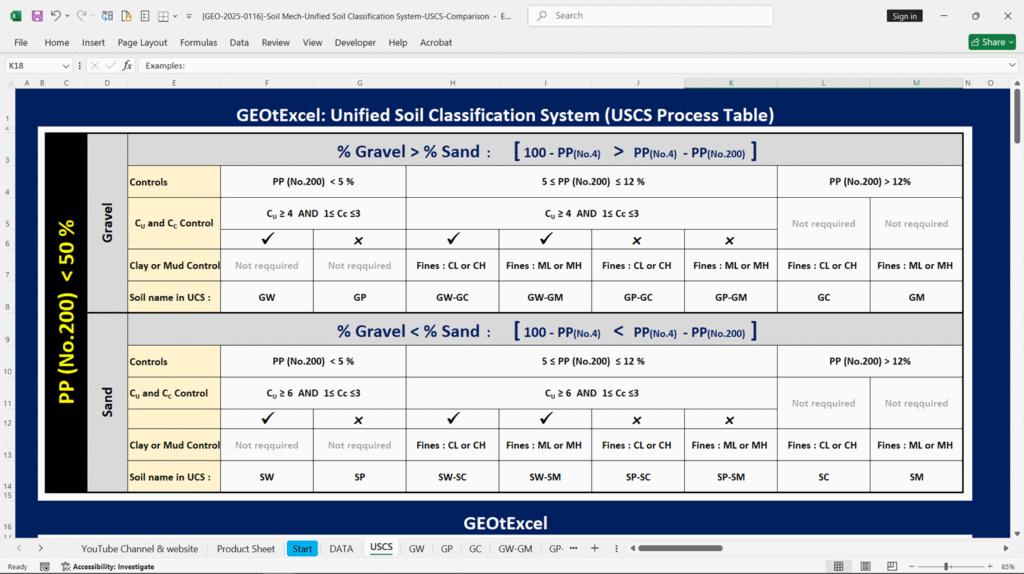Click the Cancel X icon in formula bar
This screenshot has height=574, width=1024.
95,65
